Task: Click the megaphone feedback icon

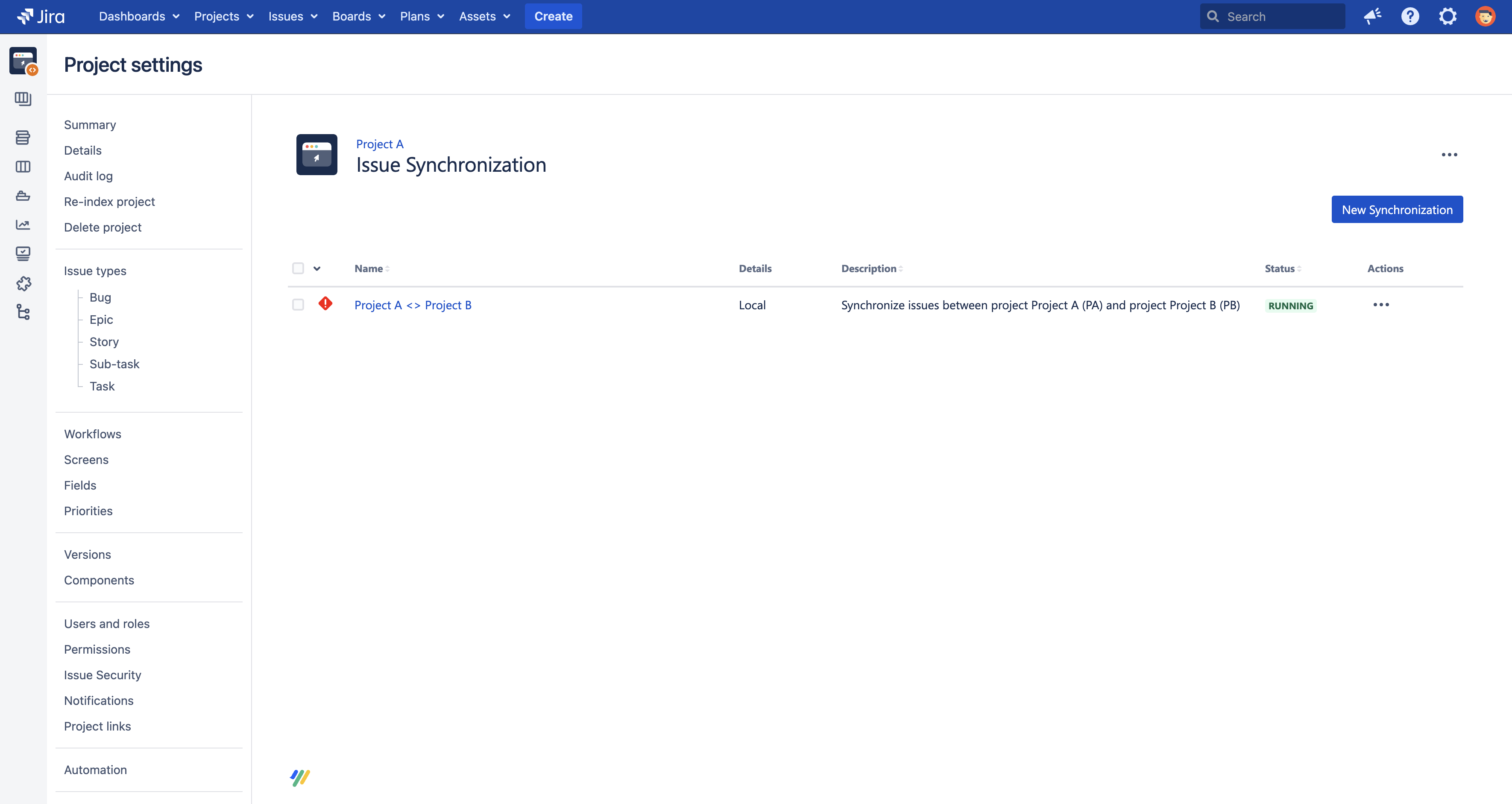Action: (1372, 16)
